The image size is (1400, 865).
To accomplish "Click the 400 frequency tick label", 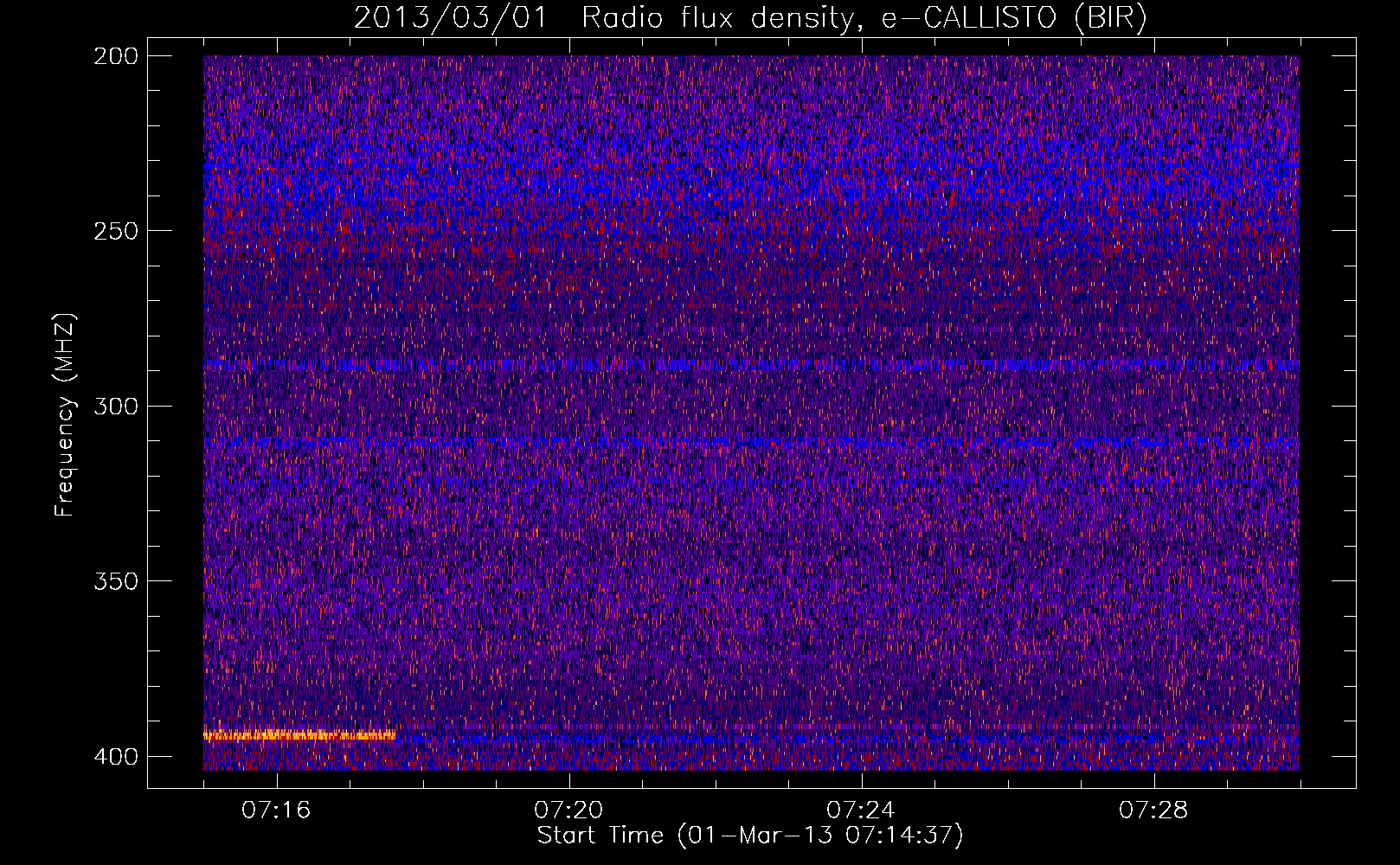I will tap(115, 757).
